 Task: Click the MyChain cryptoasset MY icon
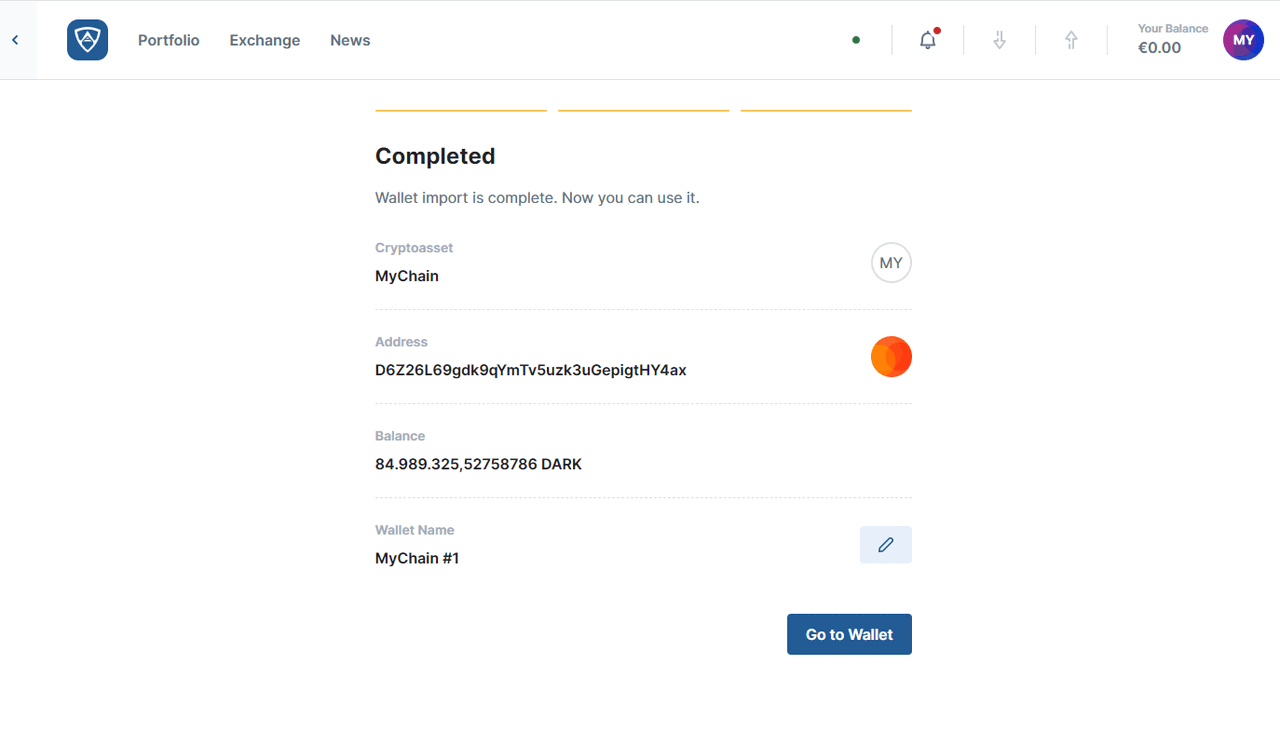point(891,263)
